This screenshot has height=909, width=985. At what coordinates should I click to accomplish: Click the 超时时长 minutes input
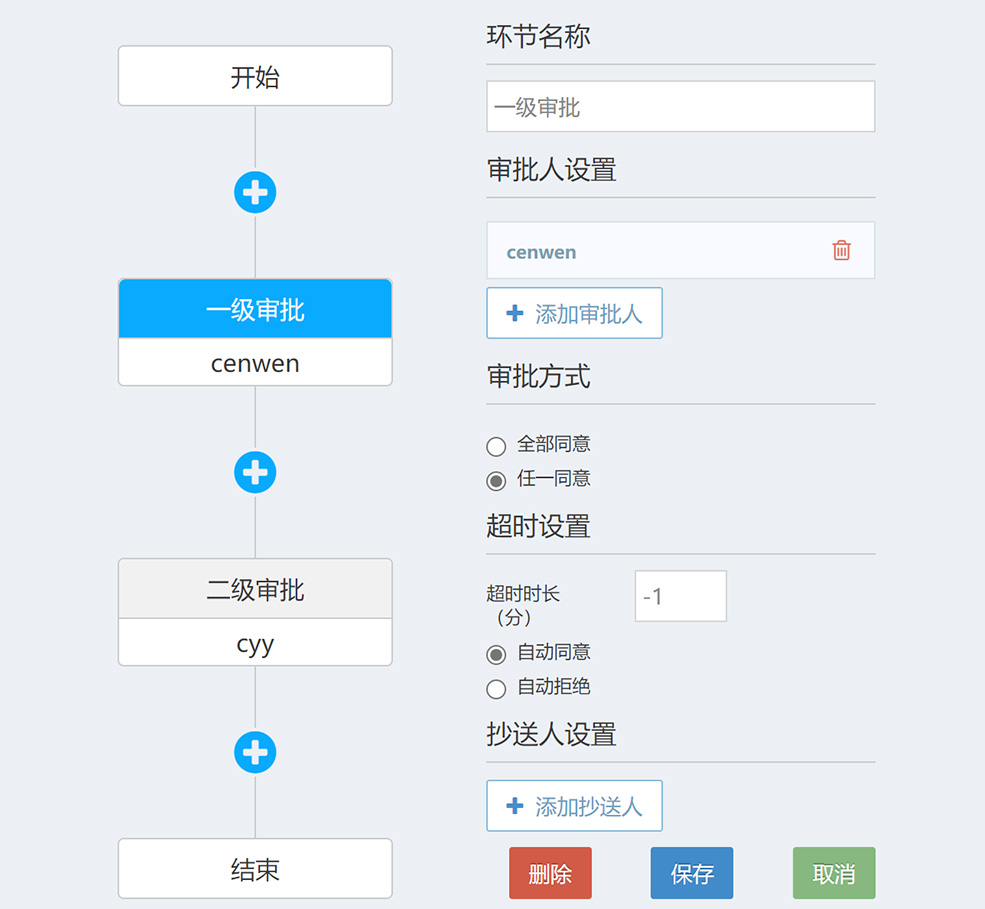[680, 596]
